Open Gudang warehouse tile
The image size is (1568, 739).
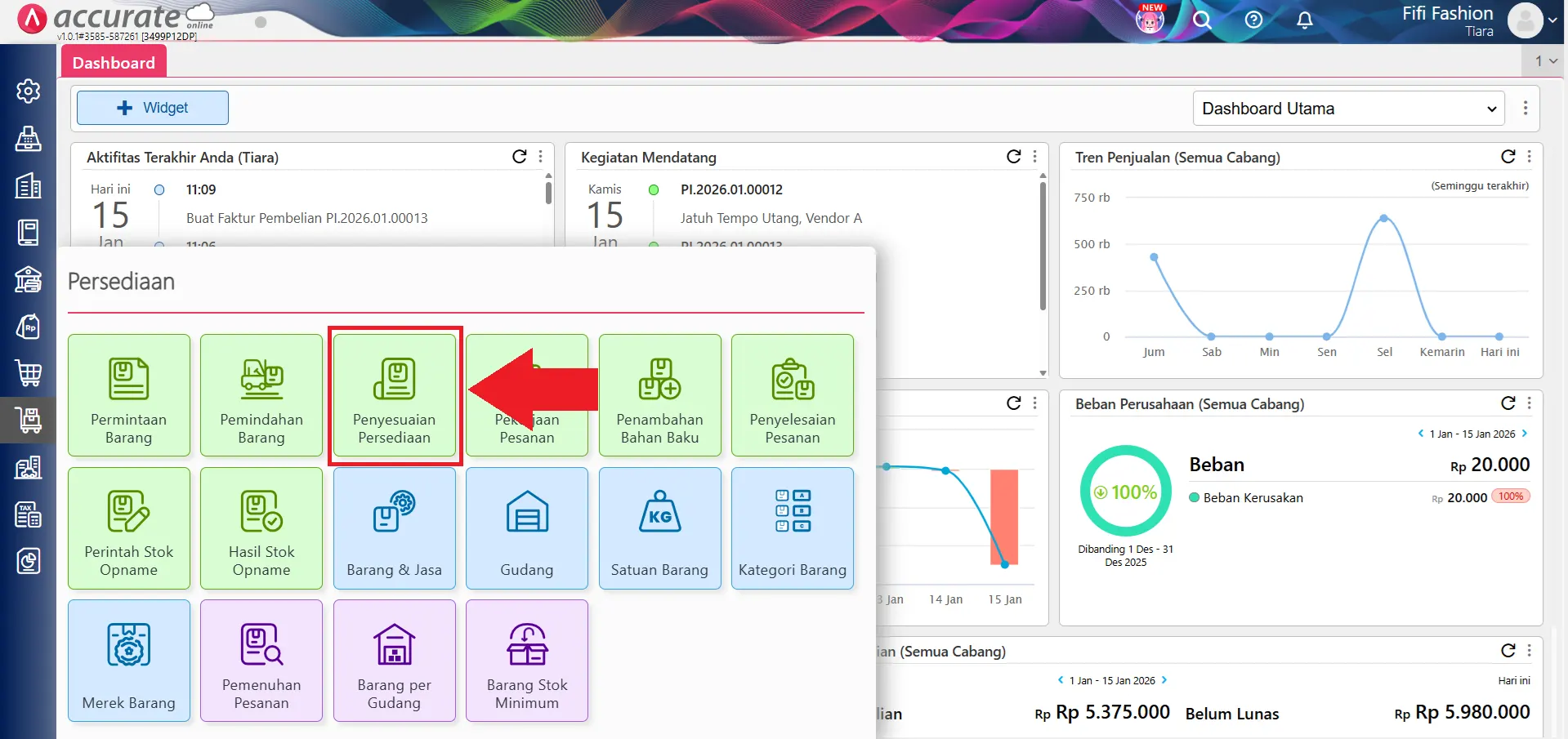pyautogui.click(x=527, y=528)
